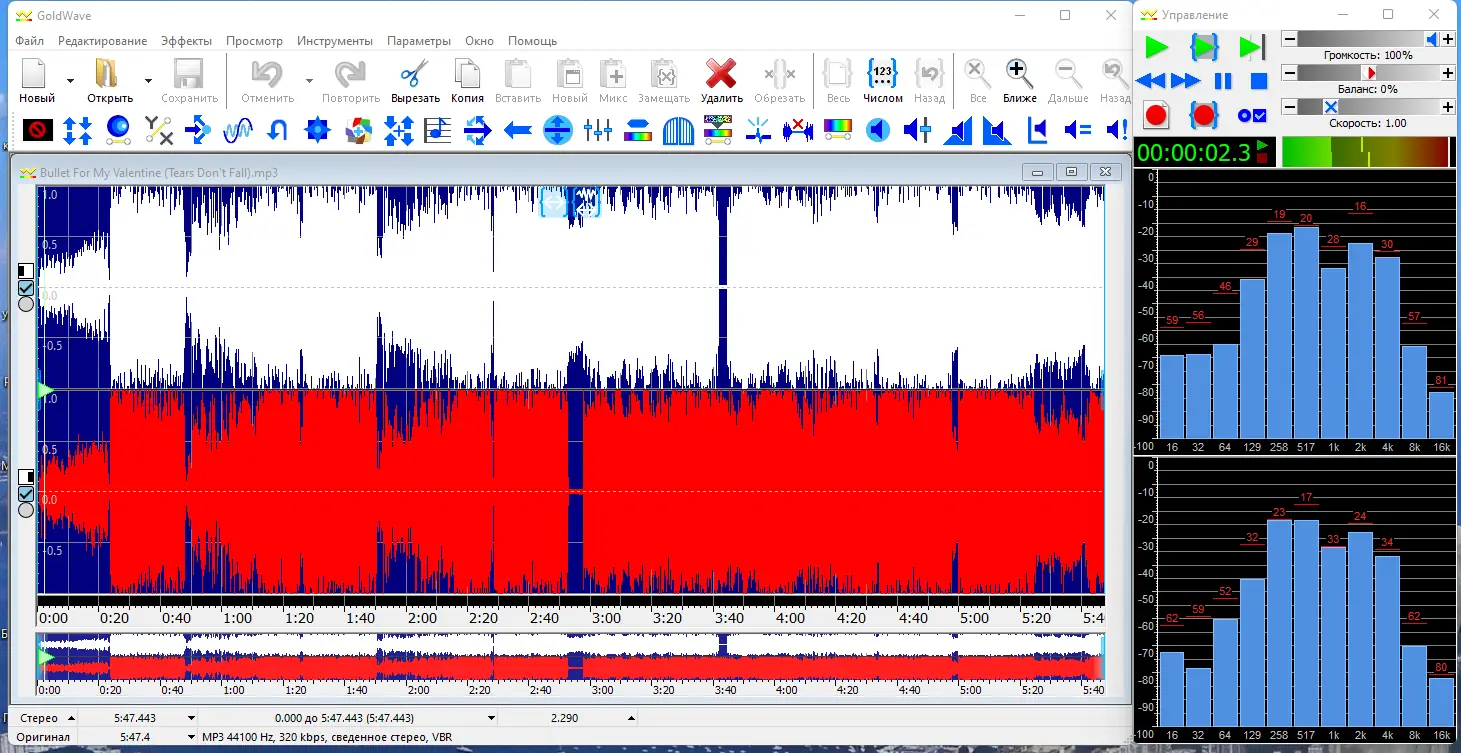
Task: Pause playback with the blue pause button
Action: pyautogui.click(x=1223, y=81)
